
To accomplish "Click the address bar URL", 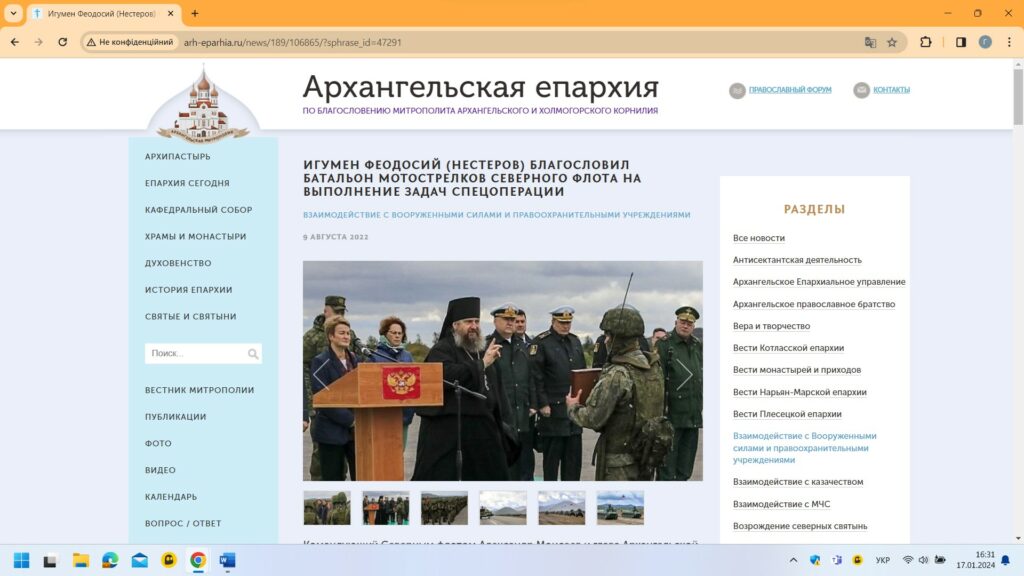I will 293,42.
